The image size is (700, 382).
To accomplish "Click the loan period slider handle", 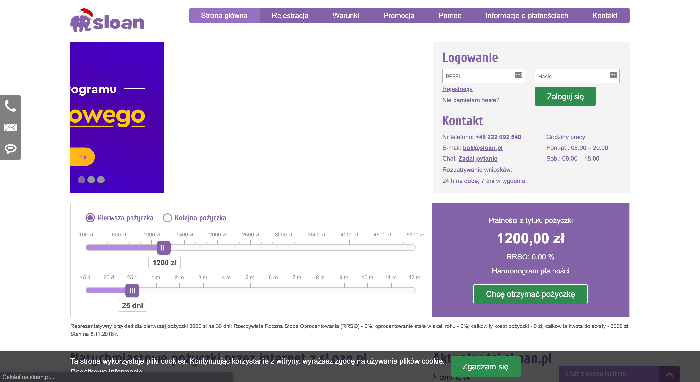I will click(132, 291).
